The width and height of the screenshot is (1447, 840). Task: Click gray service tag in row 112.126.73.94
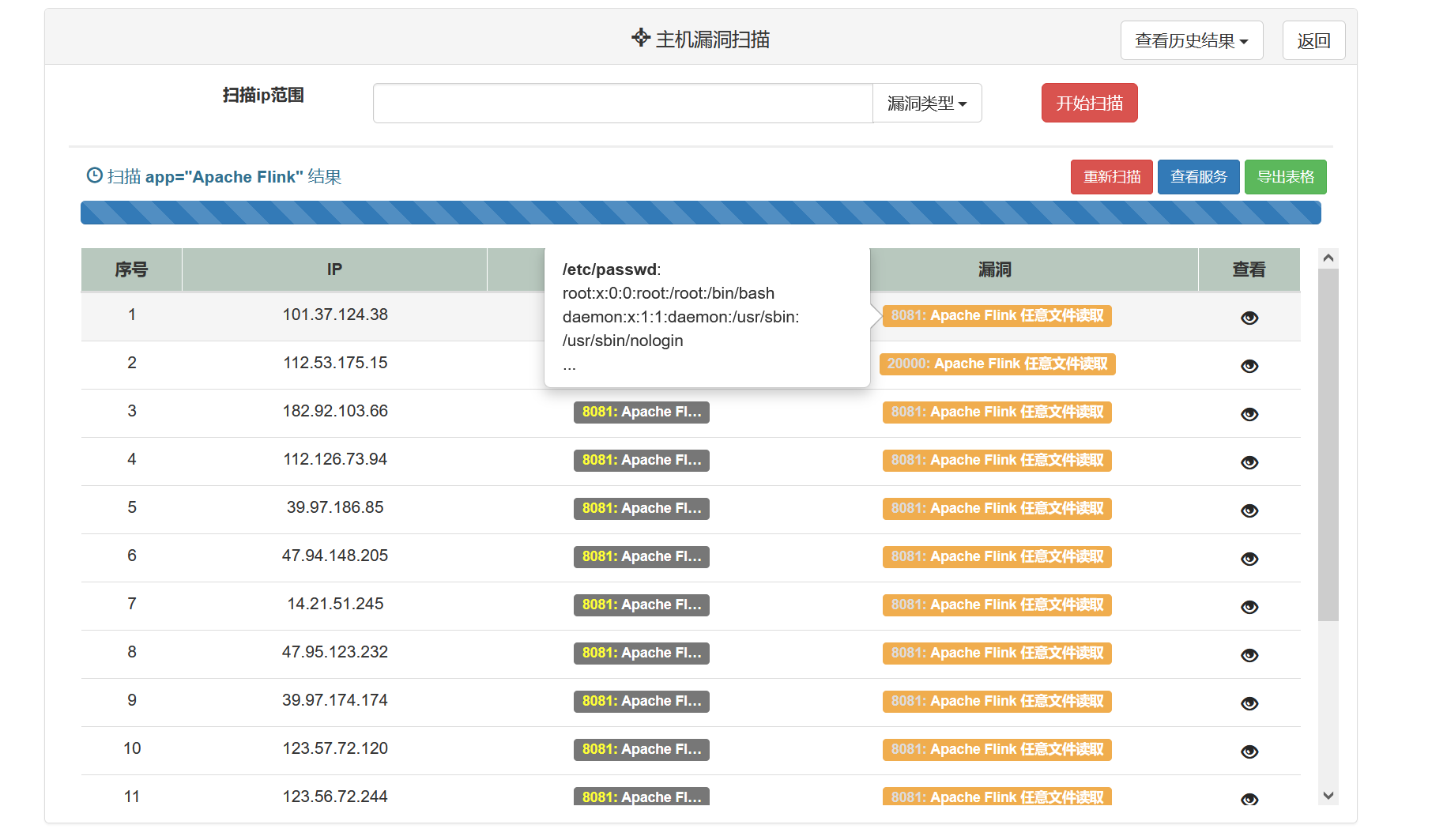pyautogui.click(x=641, y=460)
